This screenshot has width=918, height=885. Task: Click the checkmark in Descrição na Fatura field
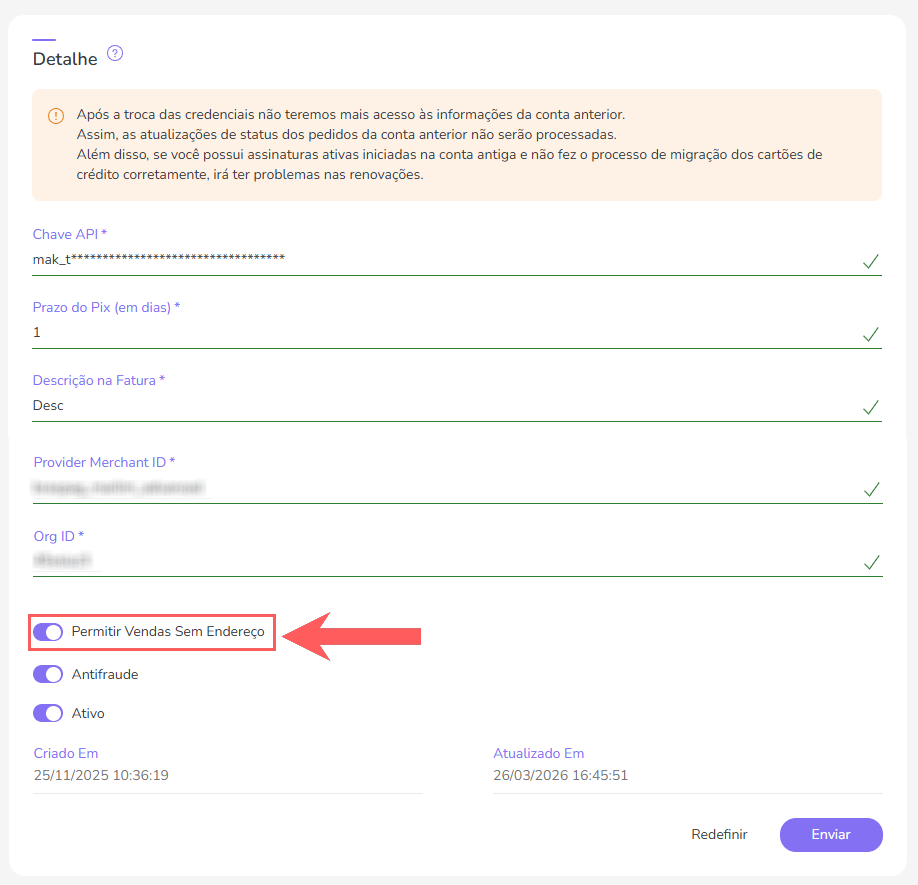(871, 408)
